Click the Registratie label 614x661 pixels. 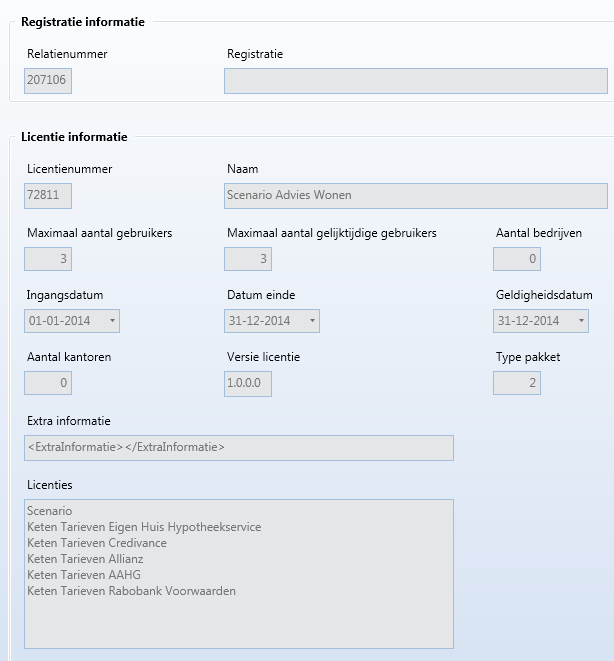(255, 54)
